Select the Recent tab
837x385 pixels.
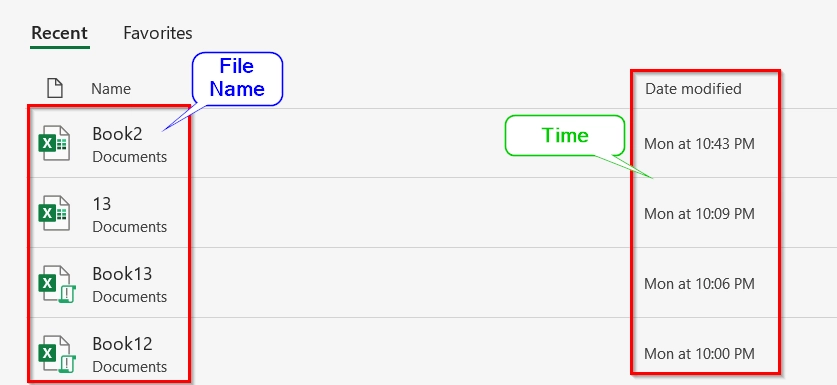(x=59, y=33)
